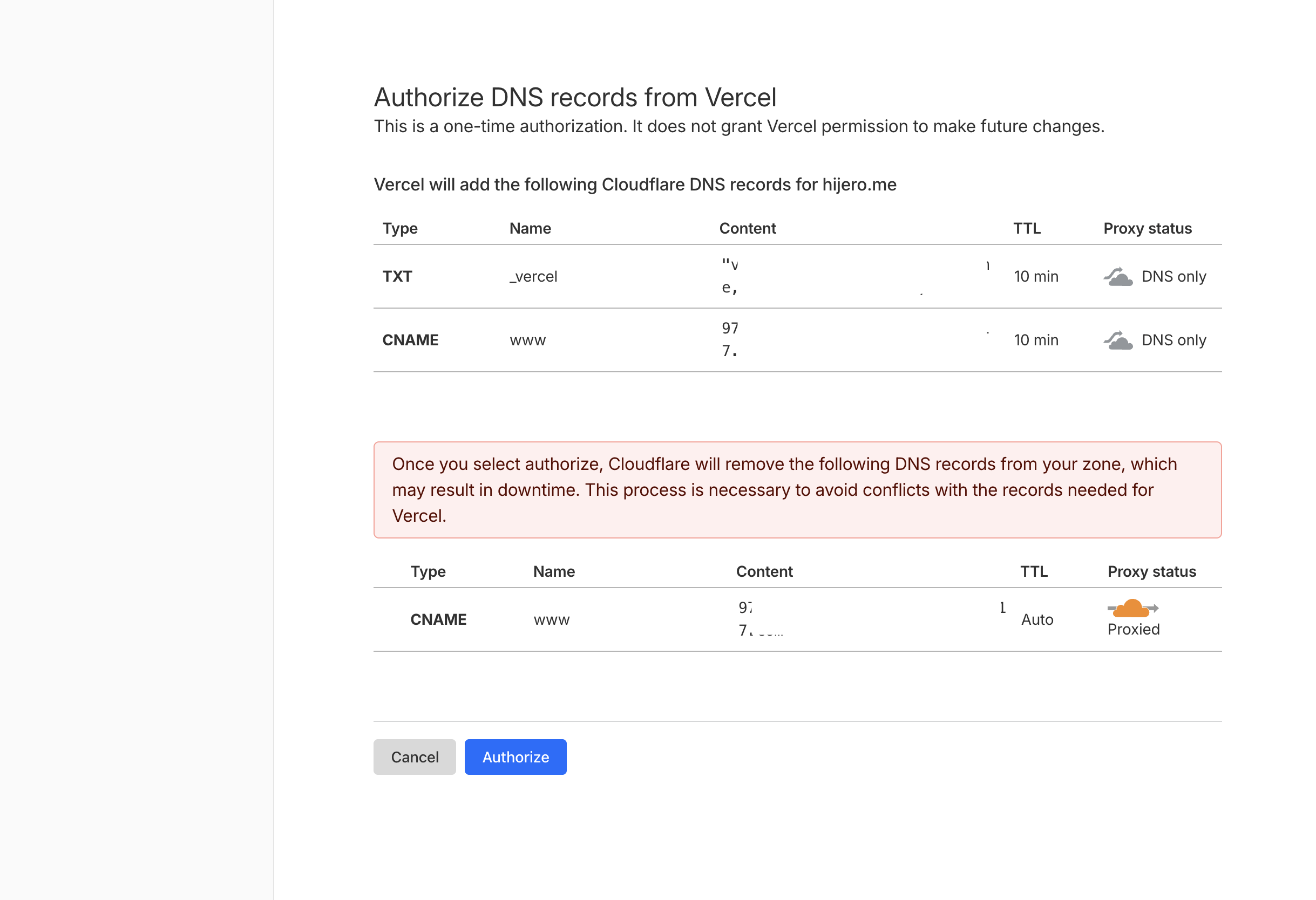Click the DNS only cloud icon in the 10 min CNAME row
This screenshot has height=900, width=1316.
[x=1118, y=339]
